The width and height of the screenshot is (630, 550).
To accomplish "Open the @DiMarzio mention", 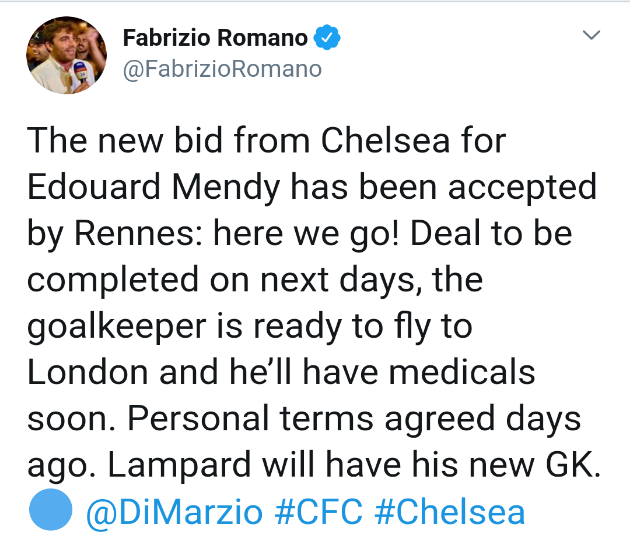I will [x=174, y=512].
